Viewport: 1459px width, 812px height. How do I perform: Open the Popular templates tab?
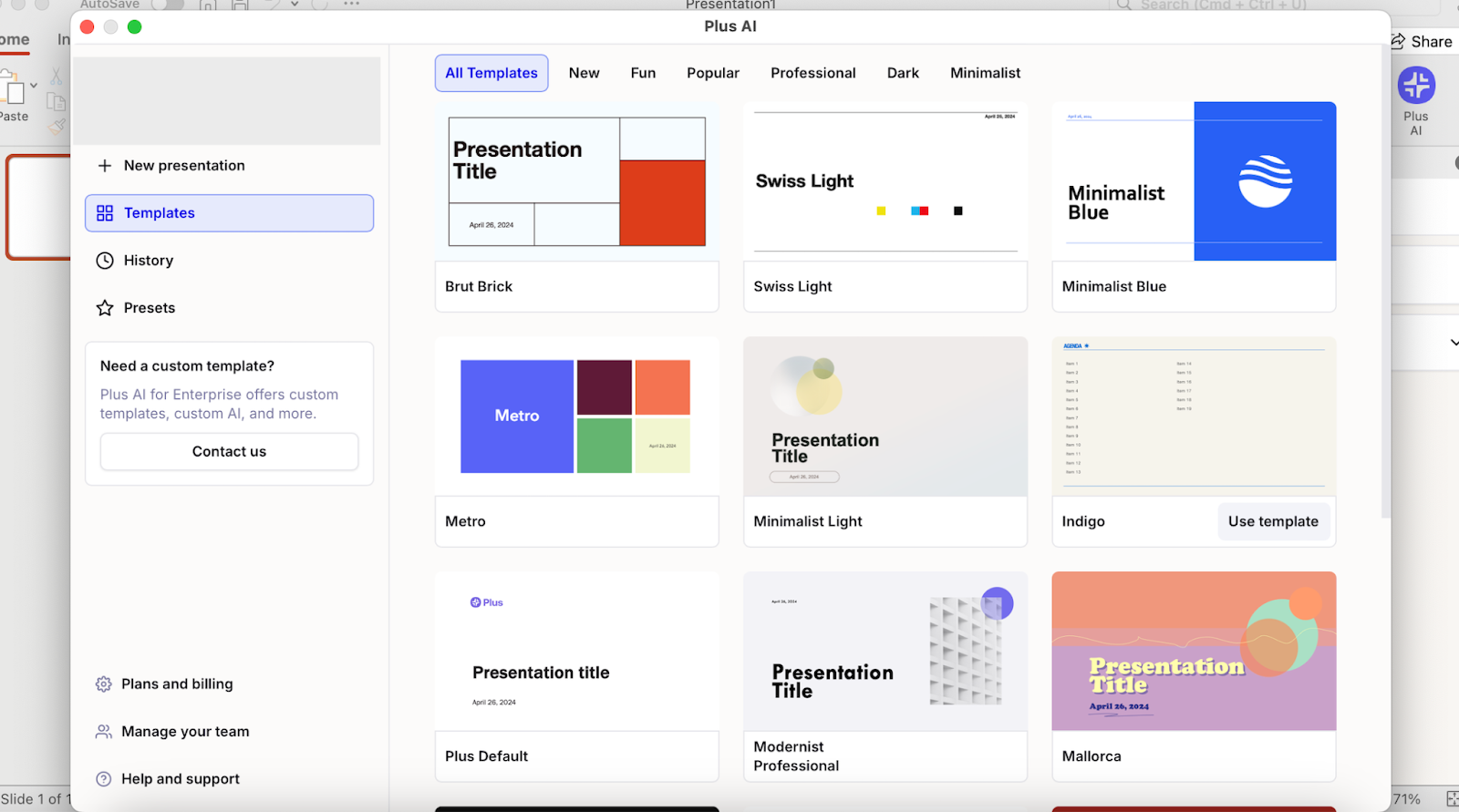pos(713,73)
